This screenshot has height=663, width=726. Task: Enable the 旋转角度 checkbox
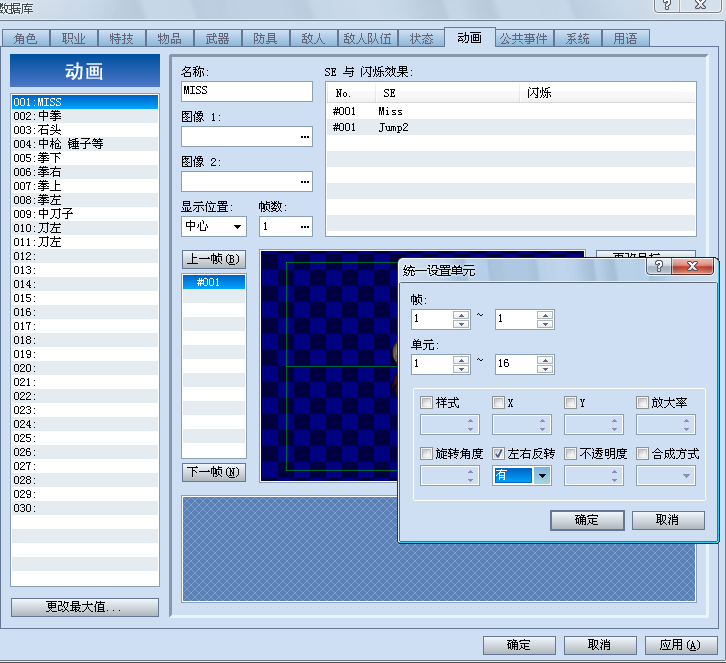click(x=426, y=453)
